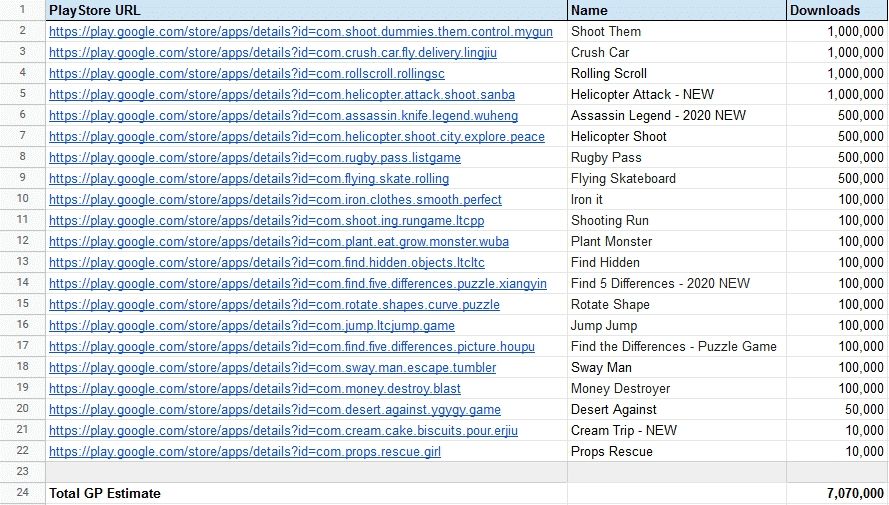Select row 24 header
The image size is (889, 505).
coord(21,493)
